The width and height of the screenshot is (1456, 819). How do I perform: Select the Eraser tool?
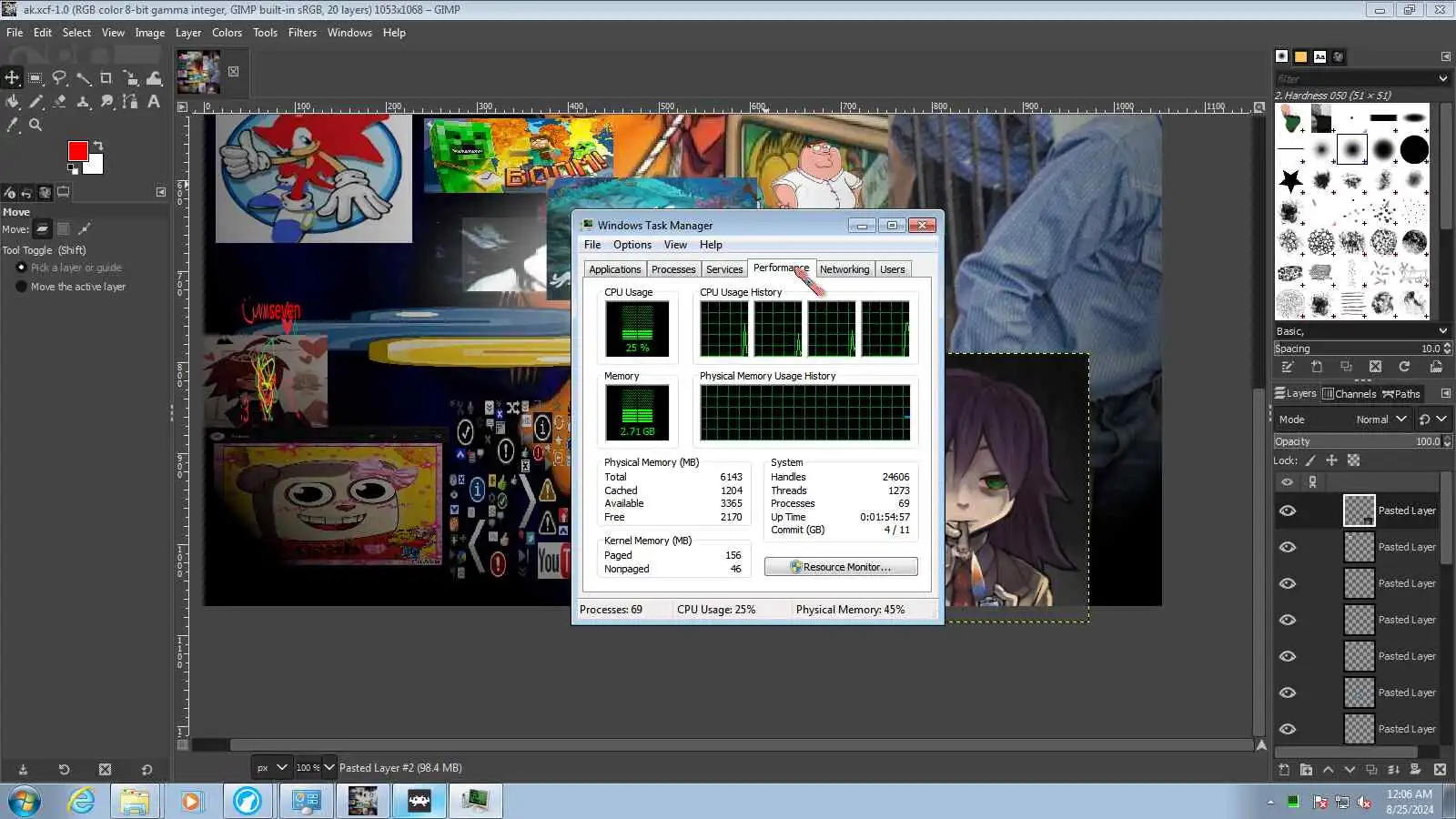click(59, 102)
